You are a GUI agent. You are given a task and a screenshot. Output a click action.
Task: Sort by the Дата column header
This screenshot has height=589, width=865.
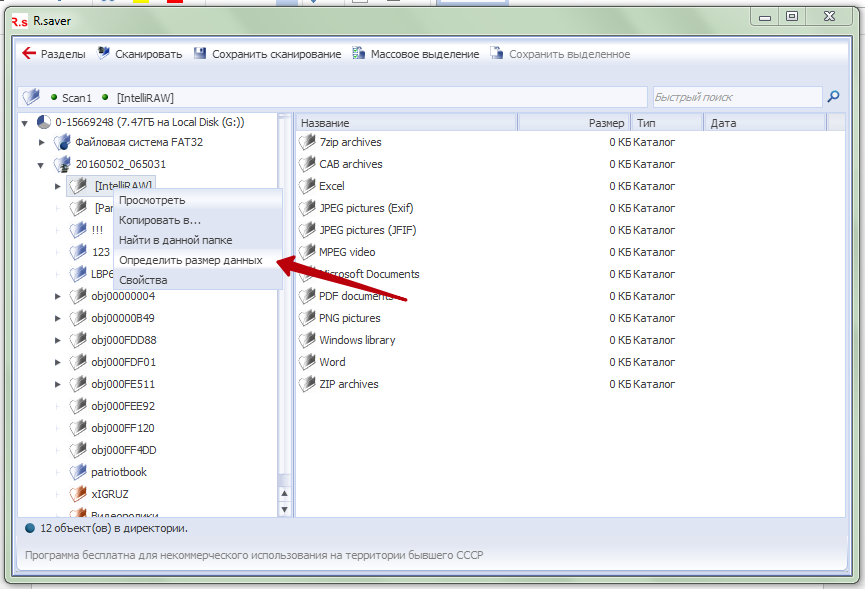coord(765,122)
